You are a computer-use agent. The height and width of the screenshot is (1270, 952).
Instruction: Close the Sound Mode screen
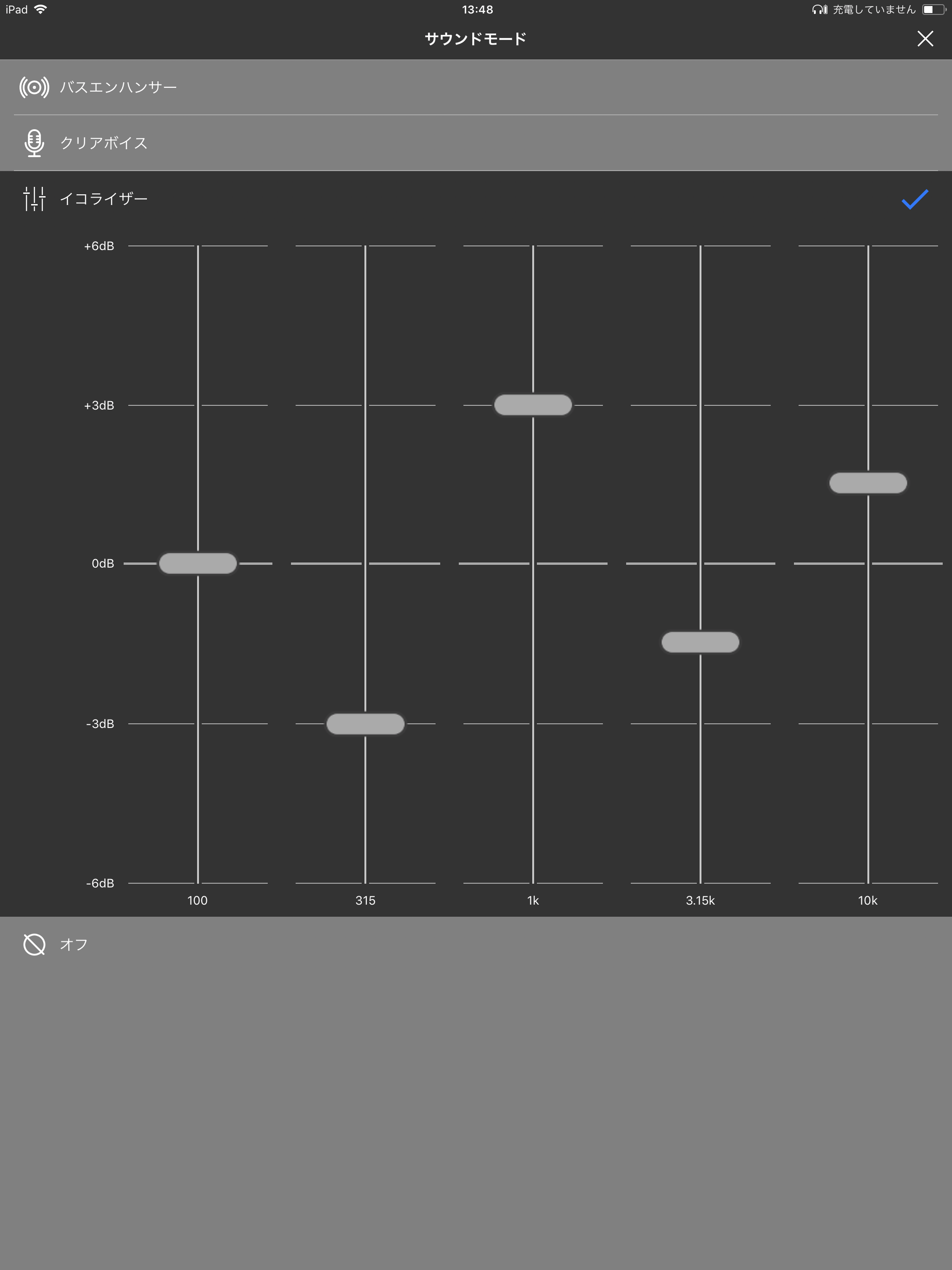point(925,39)
